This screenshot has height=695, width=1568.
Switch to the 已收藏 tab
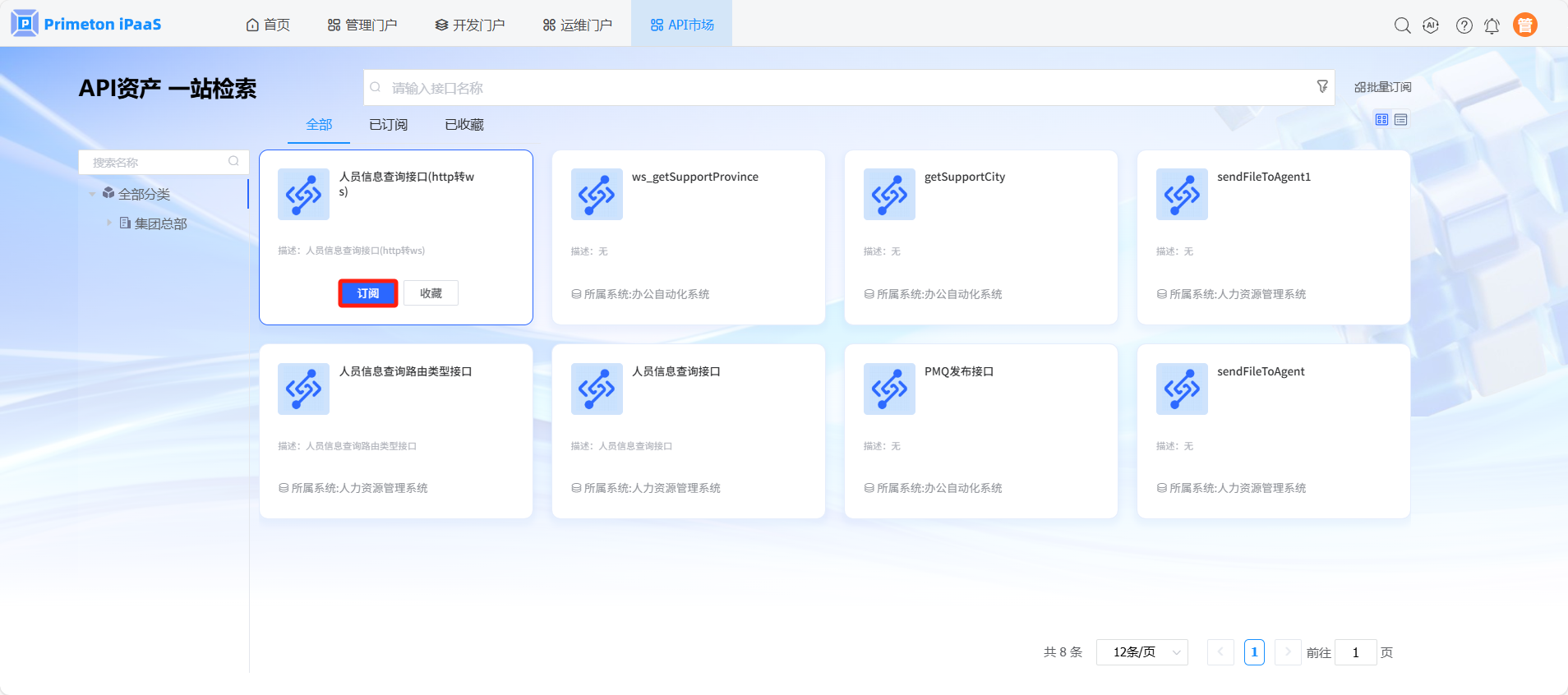pos(463,125)
